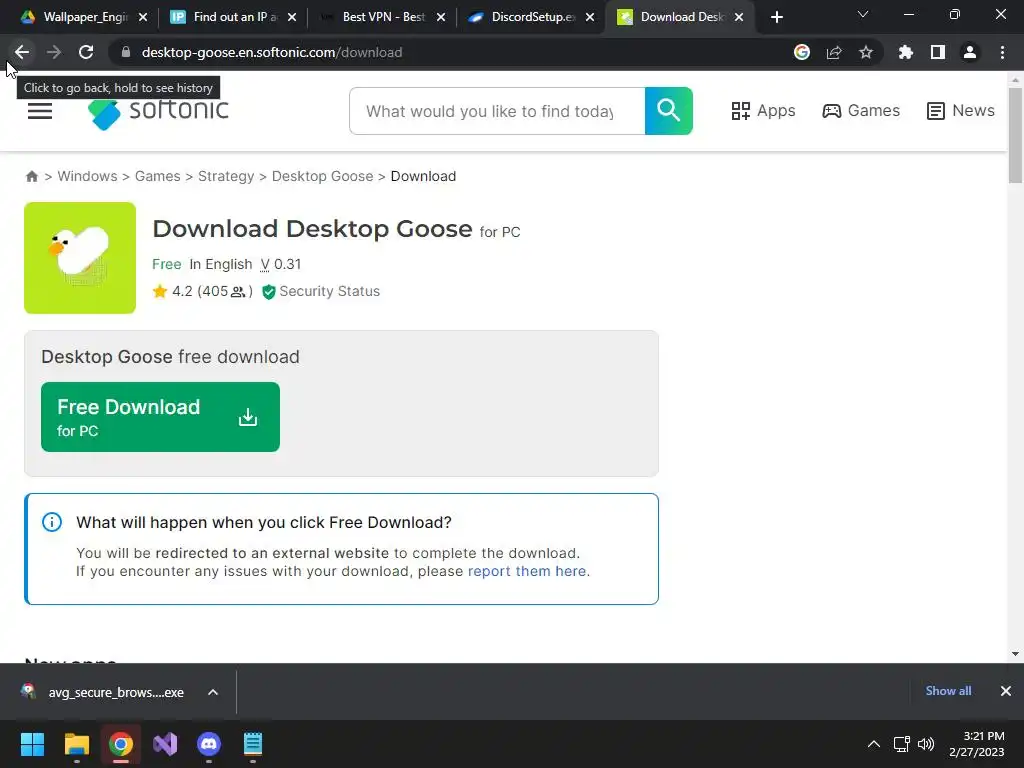
Task: Click the report them here link
Action: [527, 571]
